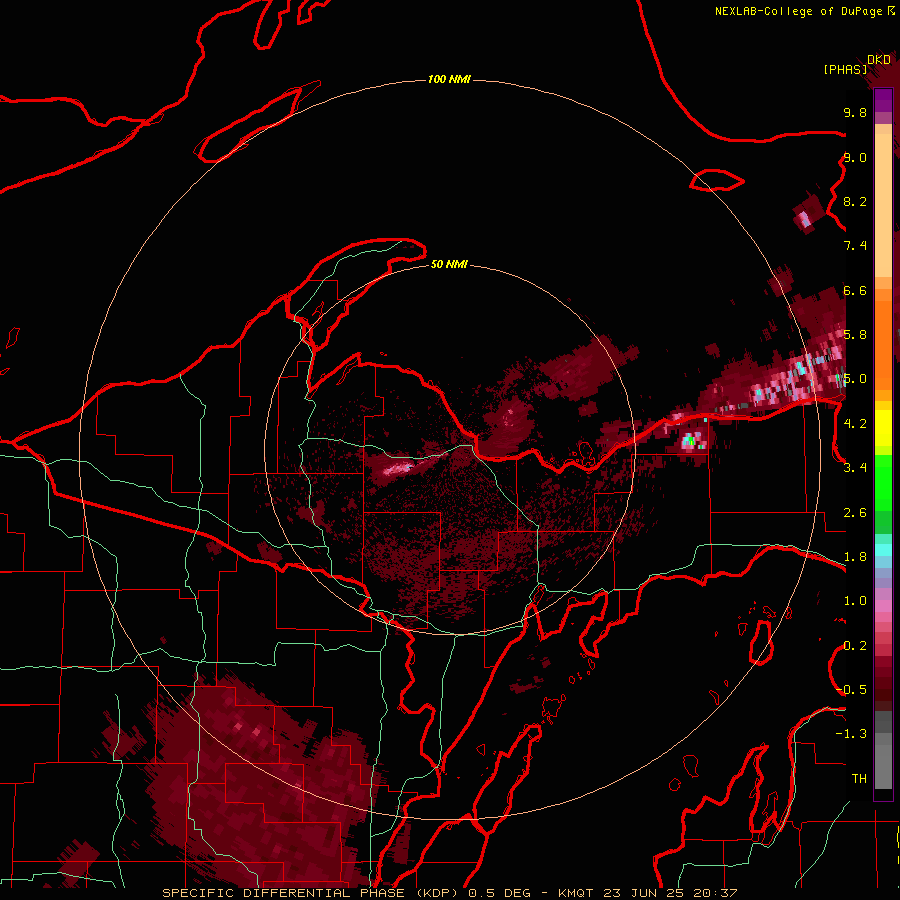Click the -0.5 value on the scale
The width and height of the screenshot is (900, 900).
coord(851,690)
